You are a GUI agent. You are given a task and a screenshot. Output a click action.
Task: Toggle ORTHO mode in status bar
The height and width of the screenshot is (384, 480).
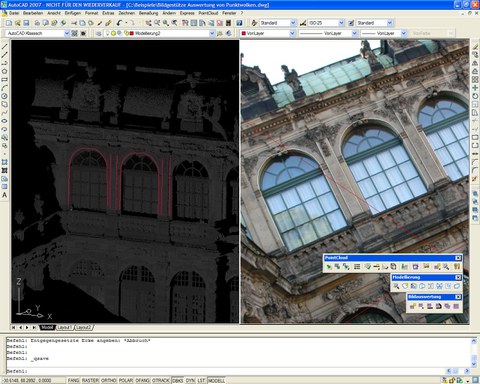(108, 380)
